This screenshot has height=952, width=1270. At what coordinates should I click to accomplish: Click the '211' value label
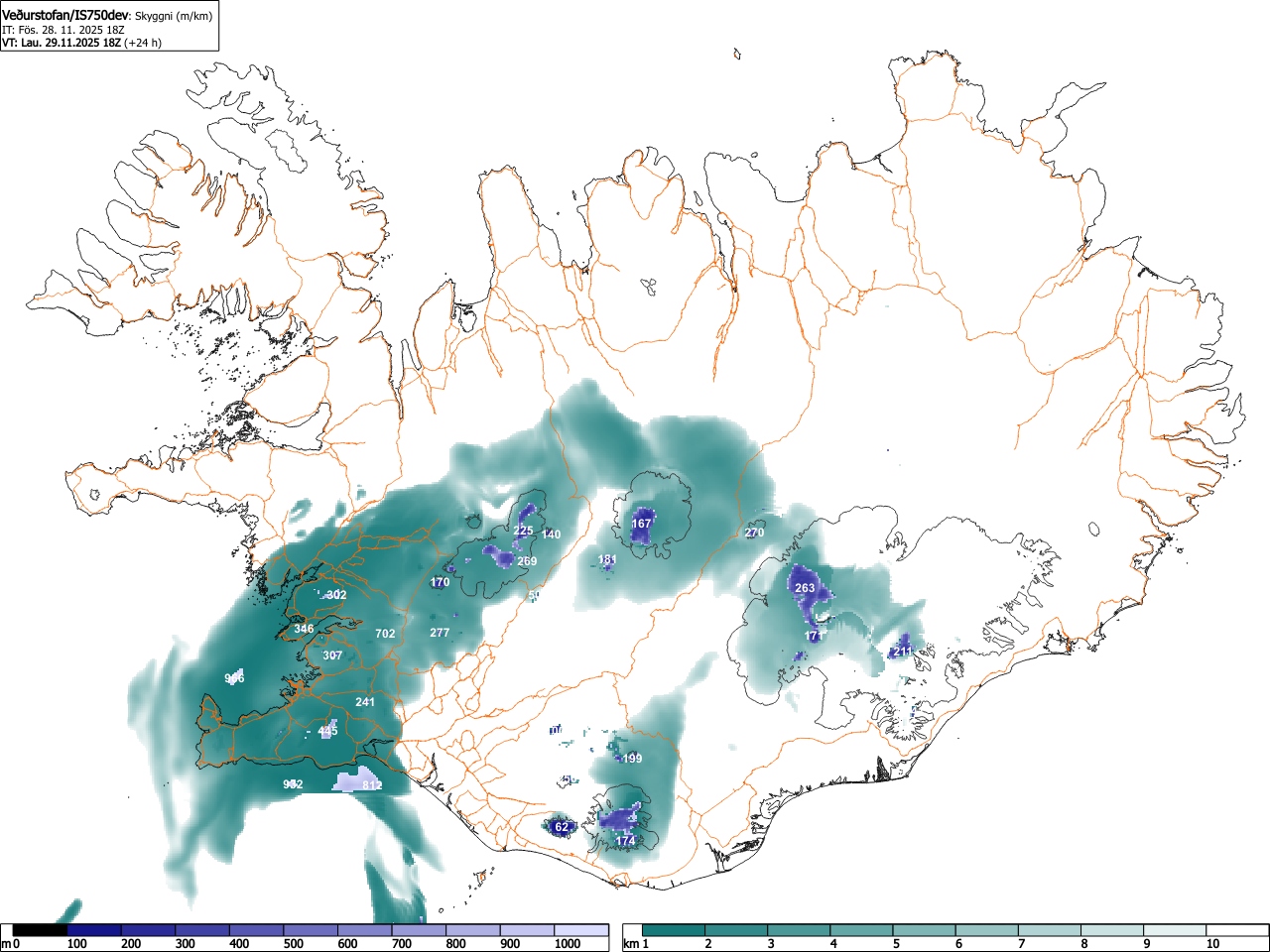click(x=902, y=652)
